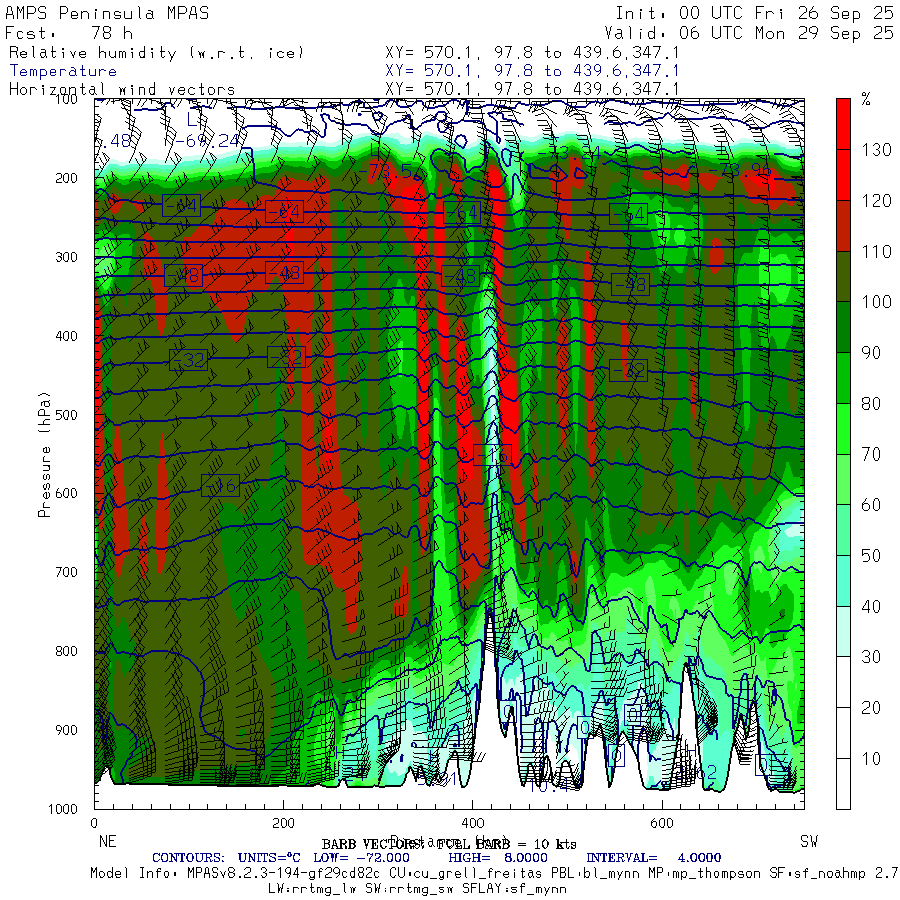900x900 pixels.
Task: Click the 700 hPa pressure axis tick label
Action: 66,572
